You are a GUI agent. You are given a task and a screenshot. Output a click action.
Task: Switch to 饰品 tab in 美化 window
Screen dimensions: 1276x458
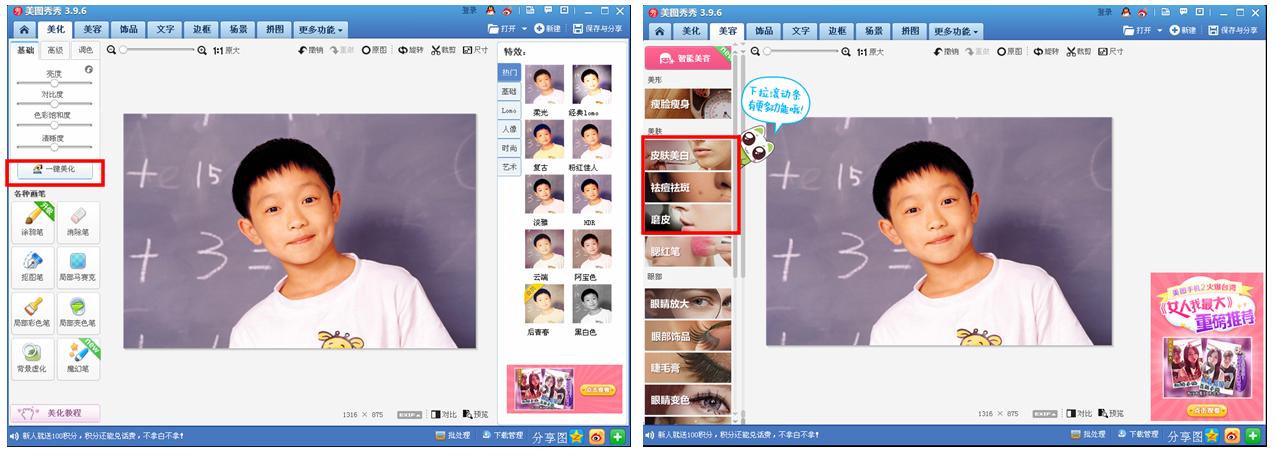pos(127,31)
